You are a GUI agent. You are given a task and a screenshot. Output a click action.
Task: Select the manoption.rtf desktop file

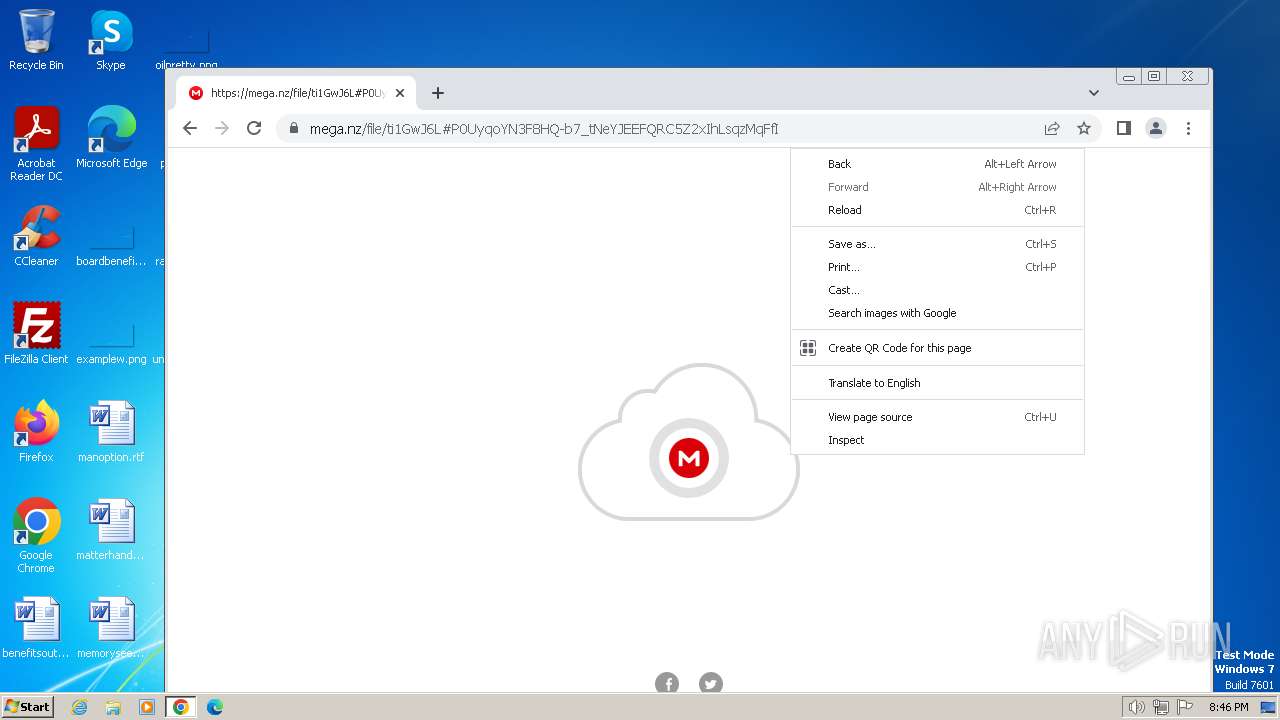111,432
